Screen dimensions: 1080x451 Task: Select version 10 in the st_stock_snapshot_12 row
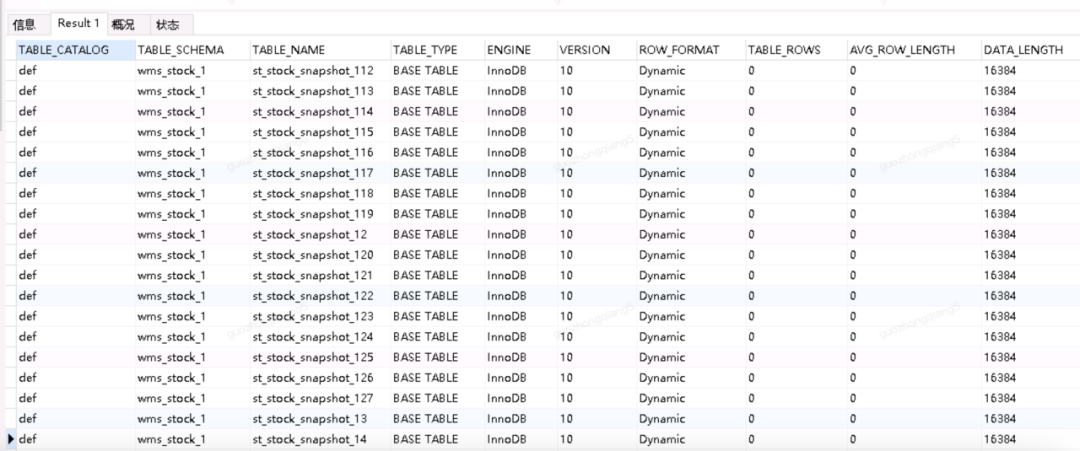click(x=596, y=234)
